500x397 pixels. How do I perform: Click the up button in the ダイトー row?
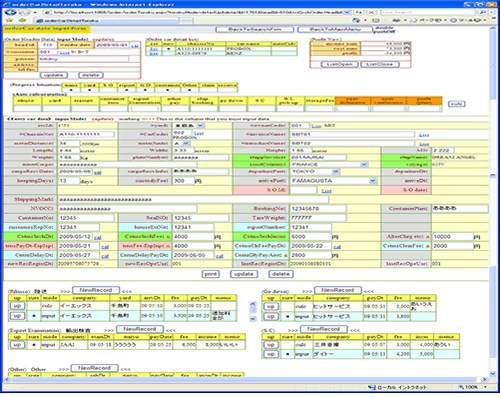pos(271,354)
